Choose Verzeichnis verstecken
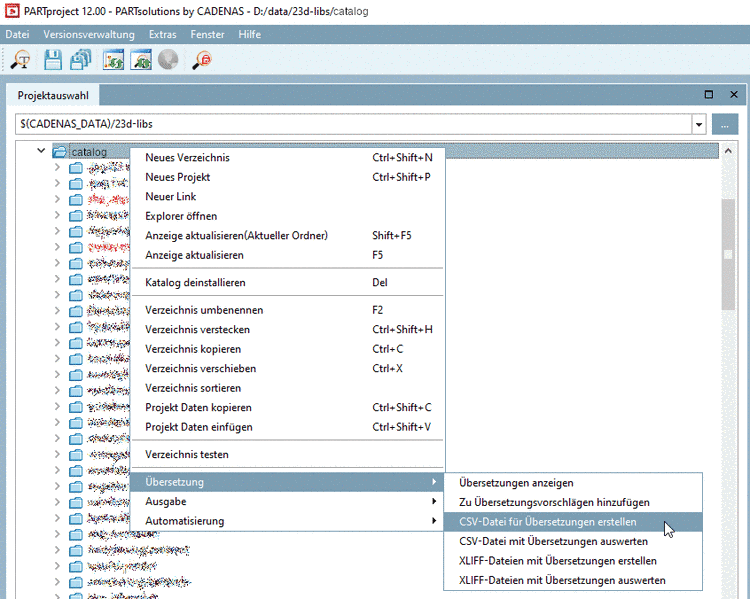Screen dimensions: 750x599 coord(288,330)
